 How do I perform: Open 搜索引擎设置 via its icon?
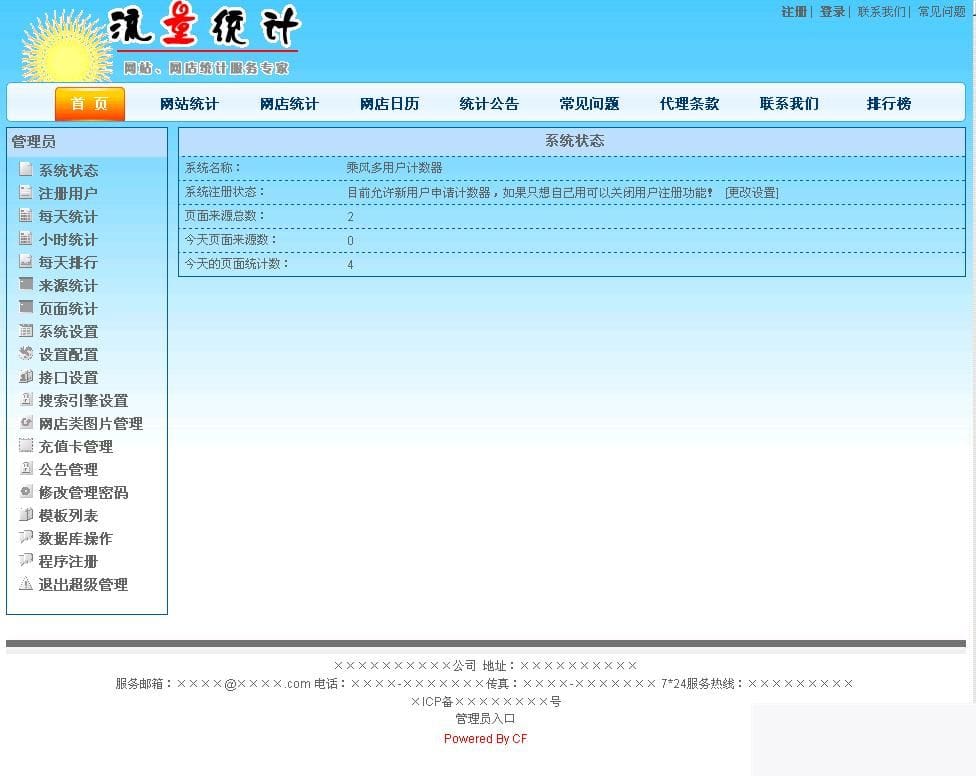pos(26,400)
